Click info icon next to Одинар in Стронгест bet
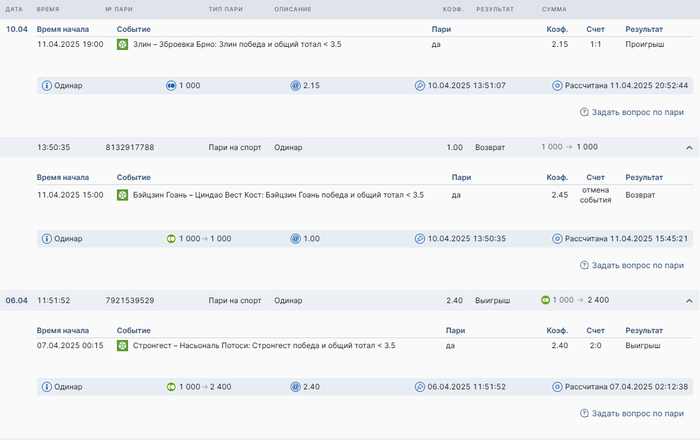 46,387
